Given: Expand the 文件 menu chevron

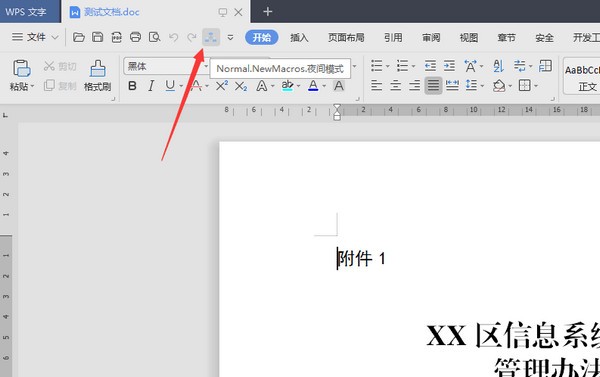Looking at the screenshot, I should click(x=55, y=38).
